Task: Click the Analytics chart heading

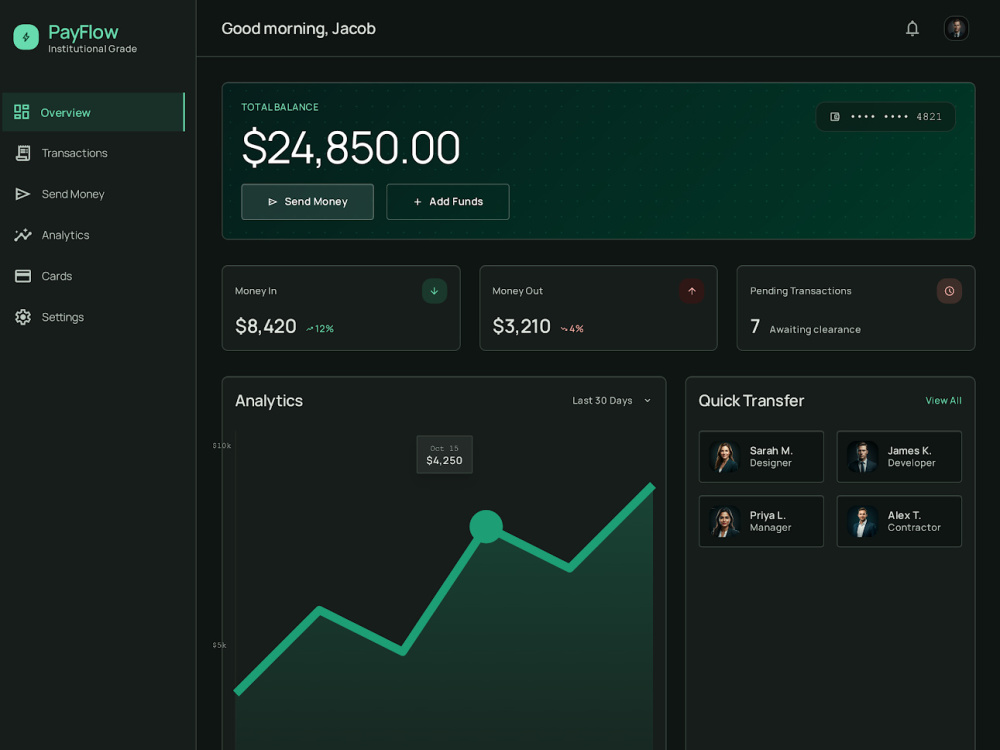Action: coord(269,401)
